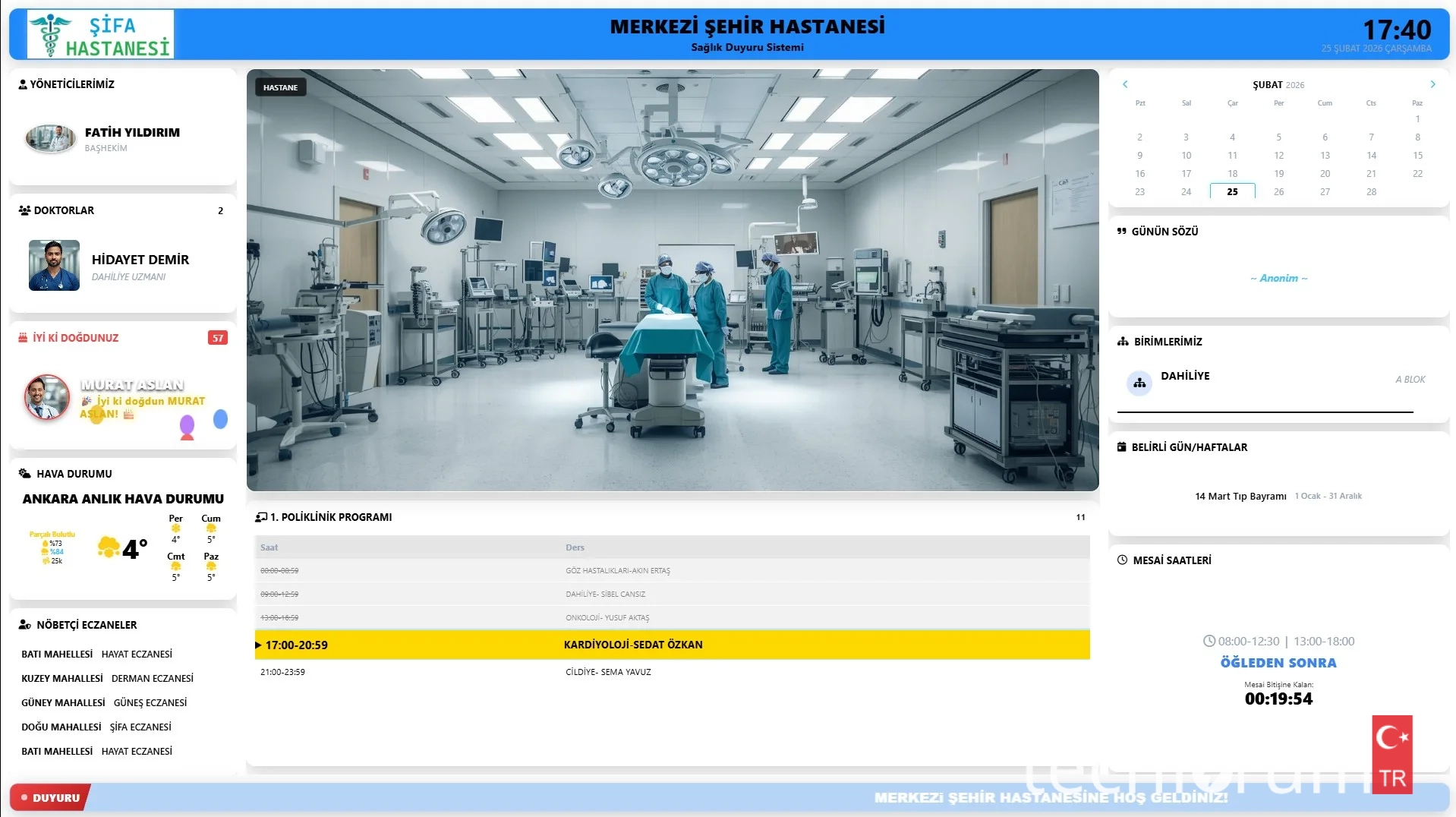Select February 14 in the calendar
This screenshot has height=817, width=1456.
click(x=1371, y=156)
